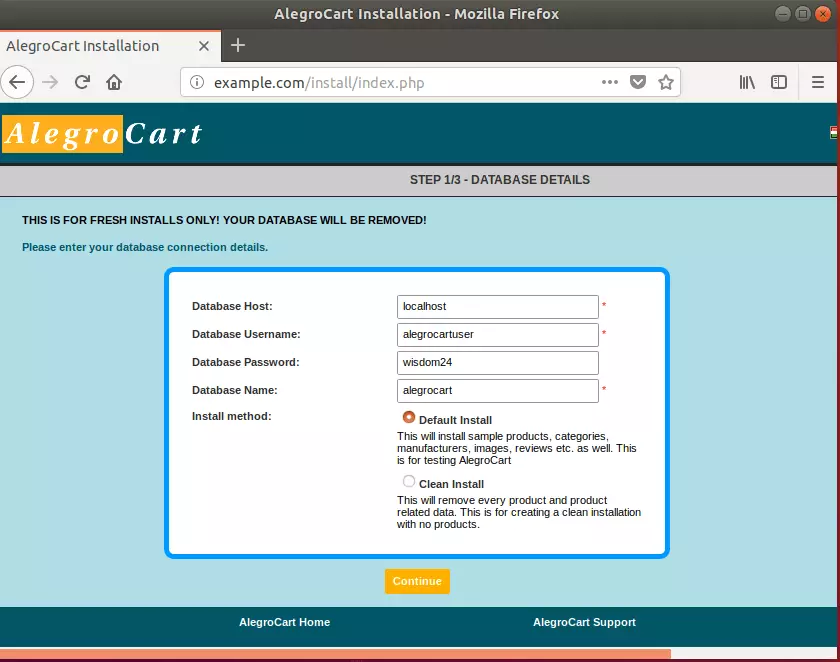Click the Database Name label
The image size is (840, 662).
(x=235, y=390)
